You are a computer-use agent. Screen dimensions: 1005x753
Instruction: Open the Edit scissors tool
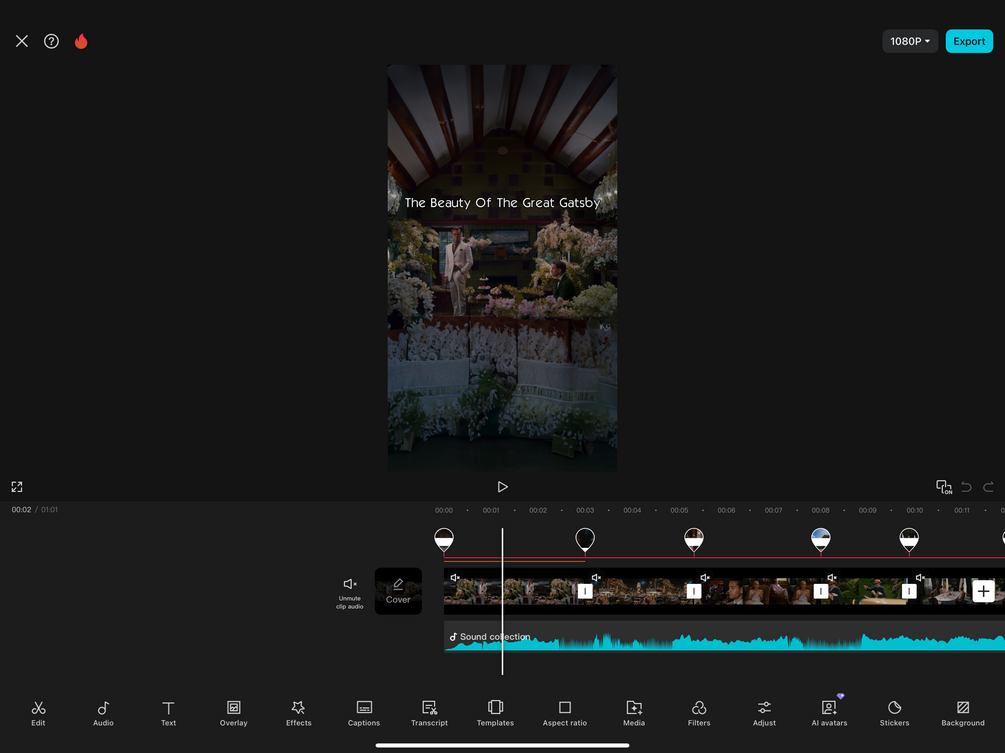tap(38, 713)
